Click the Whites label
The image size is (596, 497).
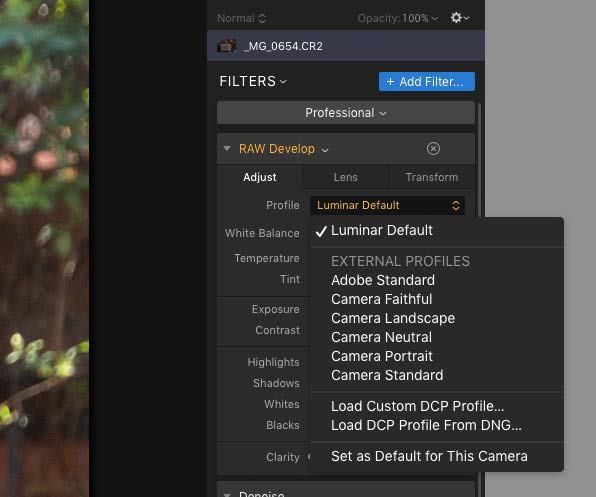282,404
